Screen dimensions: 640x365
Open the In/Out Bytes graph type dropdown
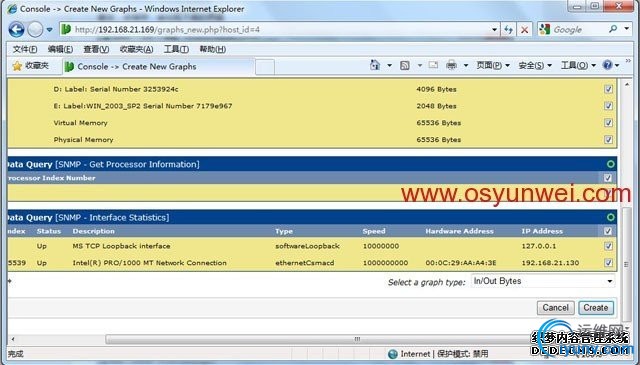pos(543,281)
